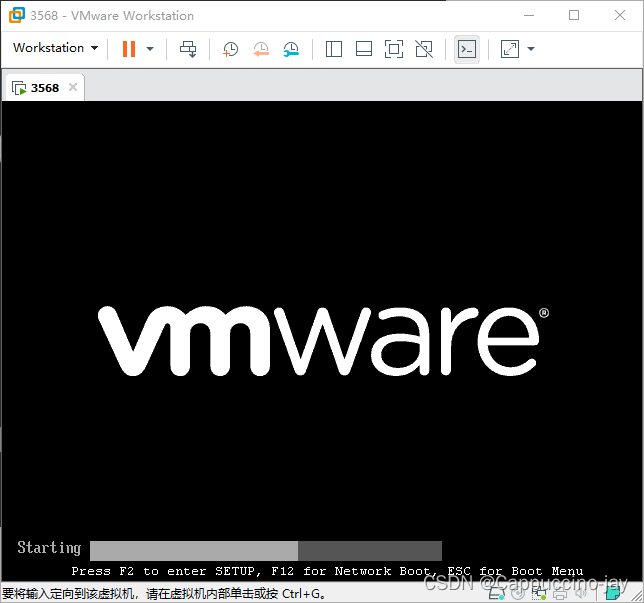Viewport: 644px width, 603px height.
Task: Expand the power options dropdown arrow
Action: 150,49
